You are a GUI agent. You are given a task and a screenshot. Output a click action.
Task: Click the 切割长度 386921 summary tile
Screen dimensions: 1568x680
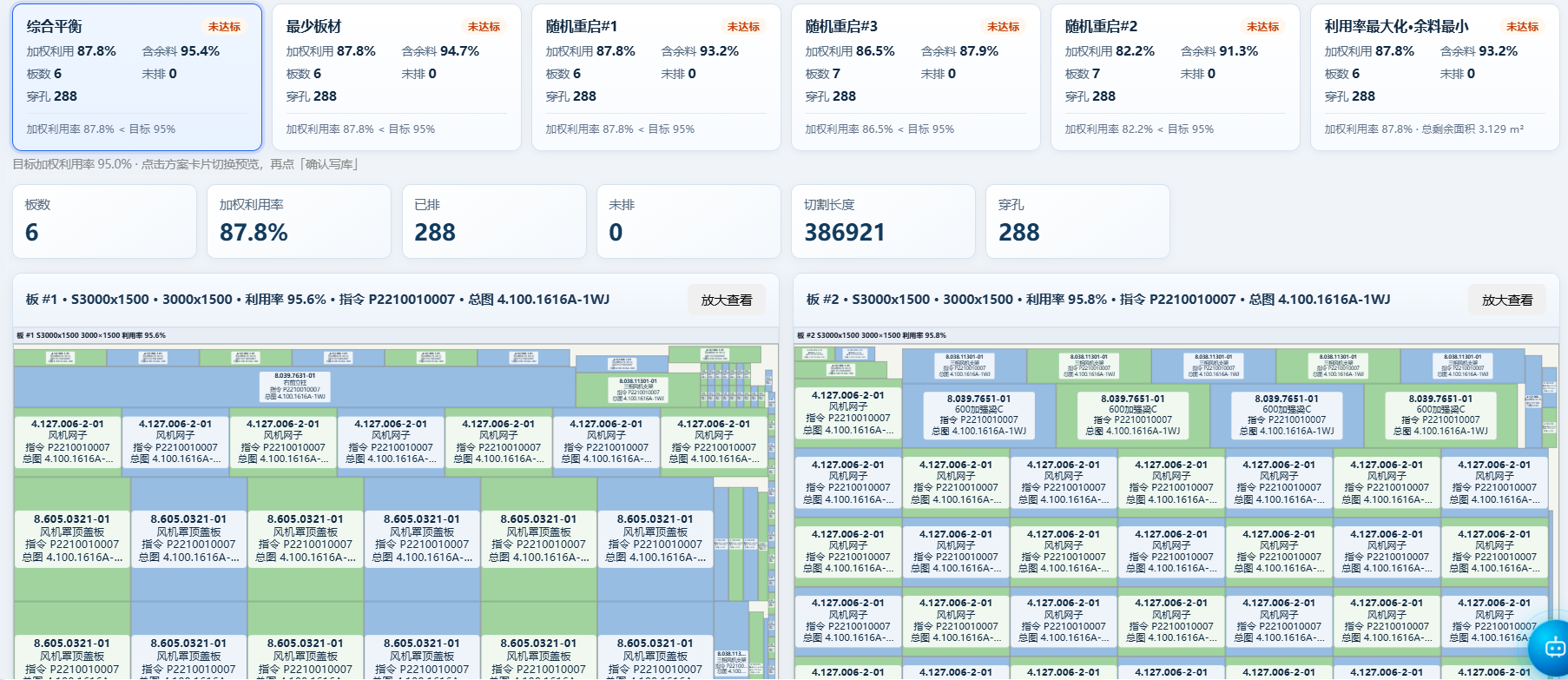click(884, 221)
